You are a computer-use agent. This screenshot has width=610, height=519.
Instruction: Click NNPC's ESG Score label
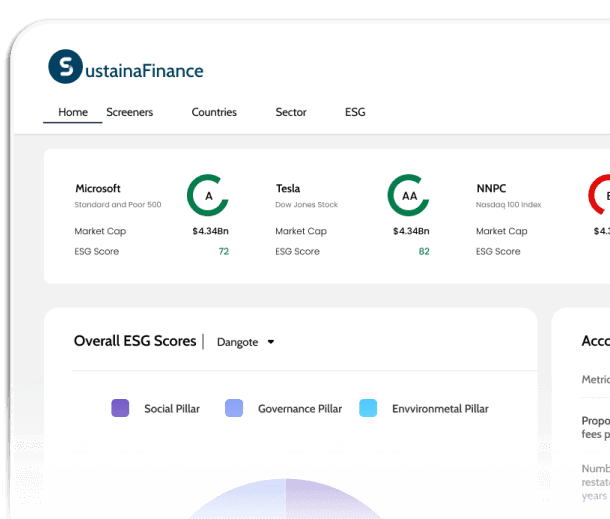pos(498,251)
